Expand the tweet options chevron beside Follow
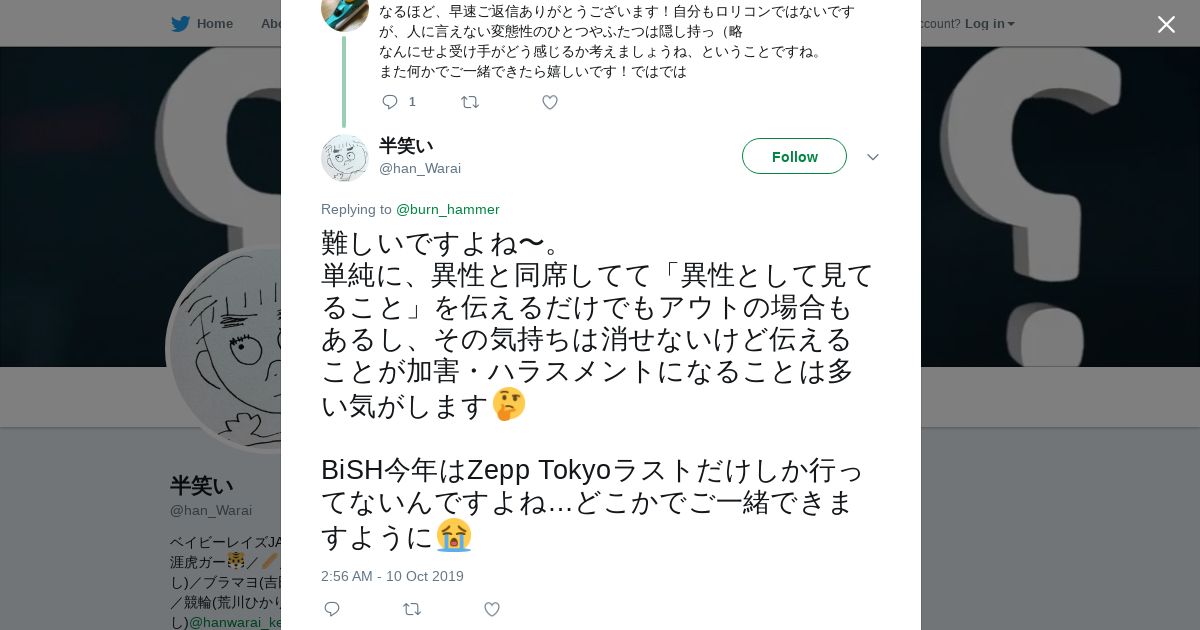 [x=872, y=157]
